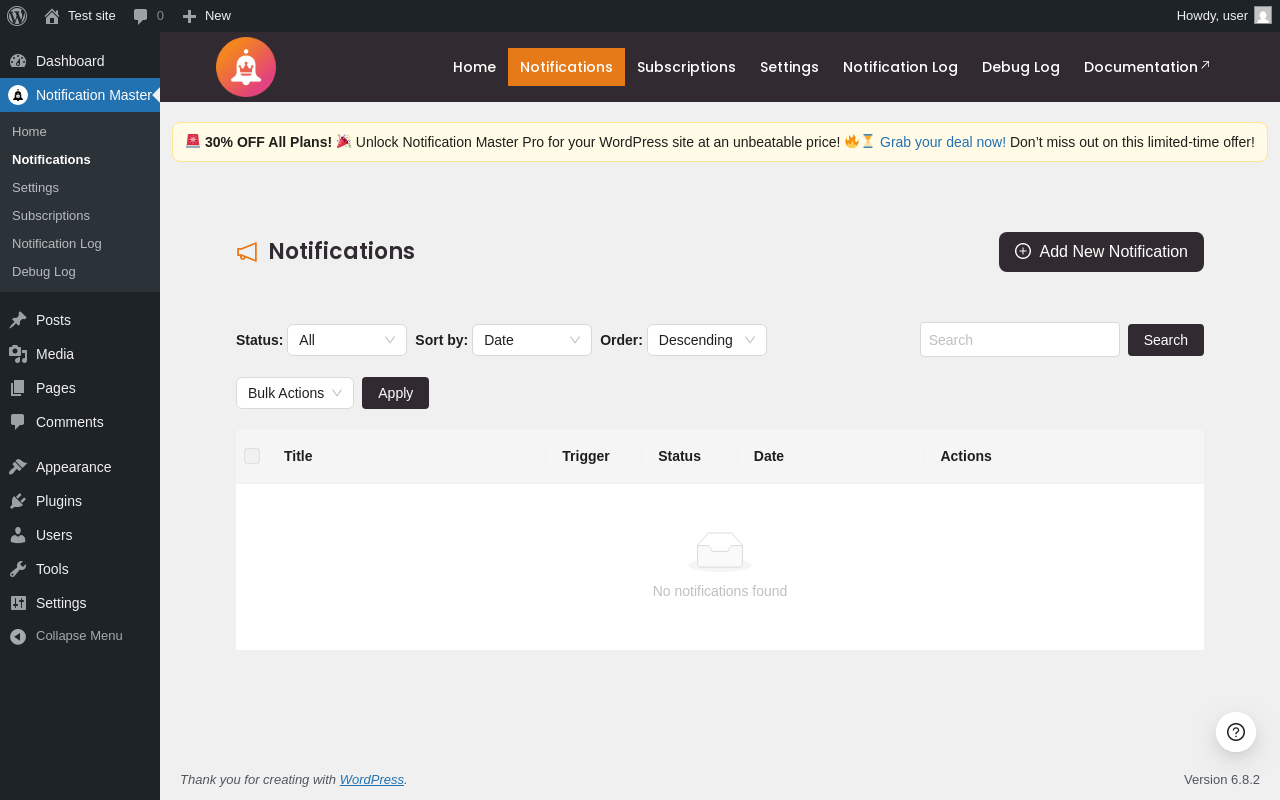This screenshot has height=800, width=1280.
Task: Select the Notifications tab in plugin header
Action: [566, 67]
